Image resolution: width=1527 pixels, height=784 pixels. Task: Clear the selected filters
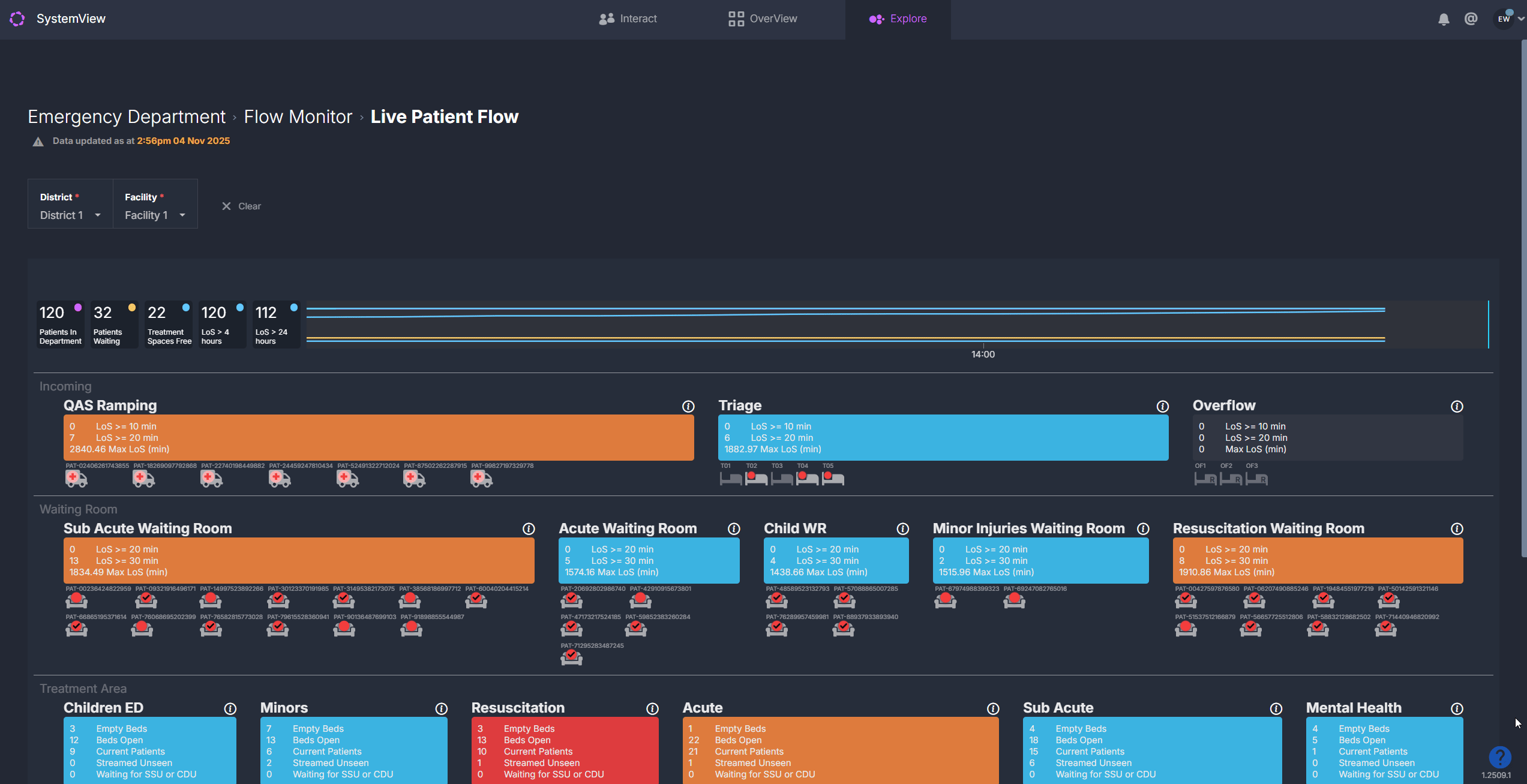(x=241, y=206)
